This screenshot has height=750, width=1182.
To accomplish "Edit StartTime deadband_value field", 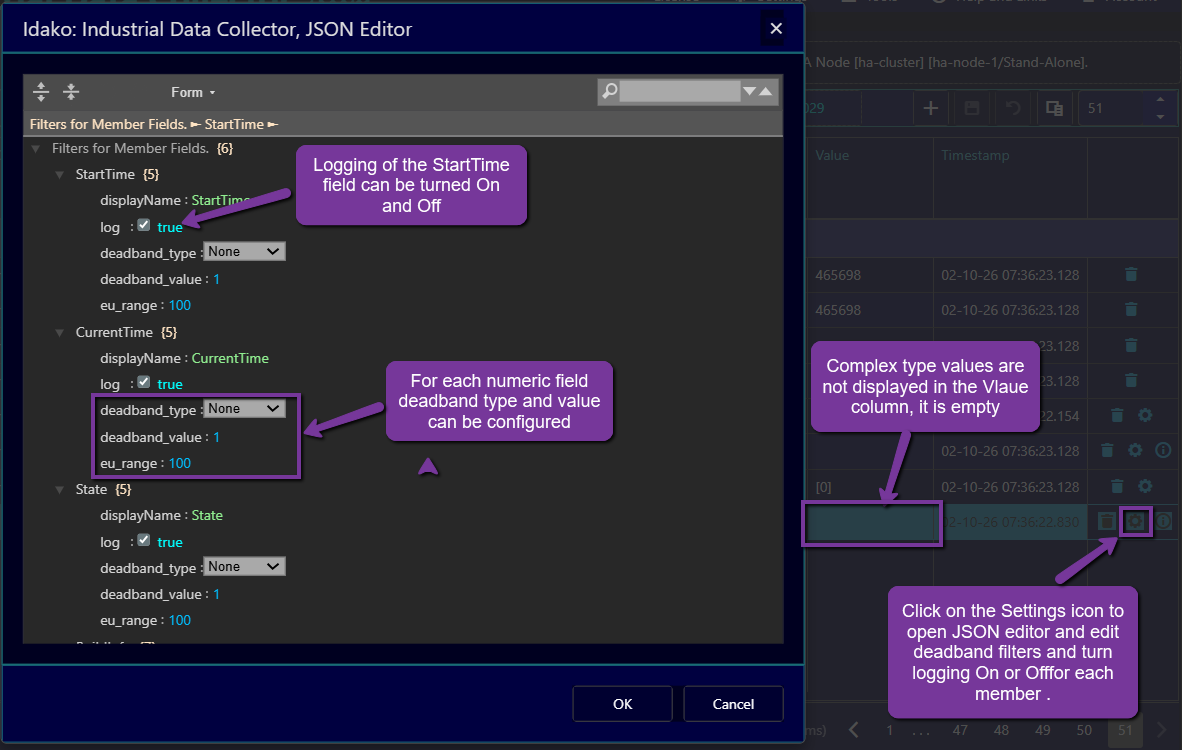I will [216, 280].
